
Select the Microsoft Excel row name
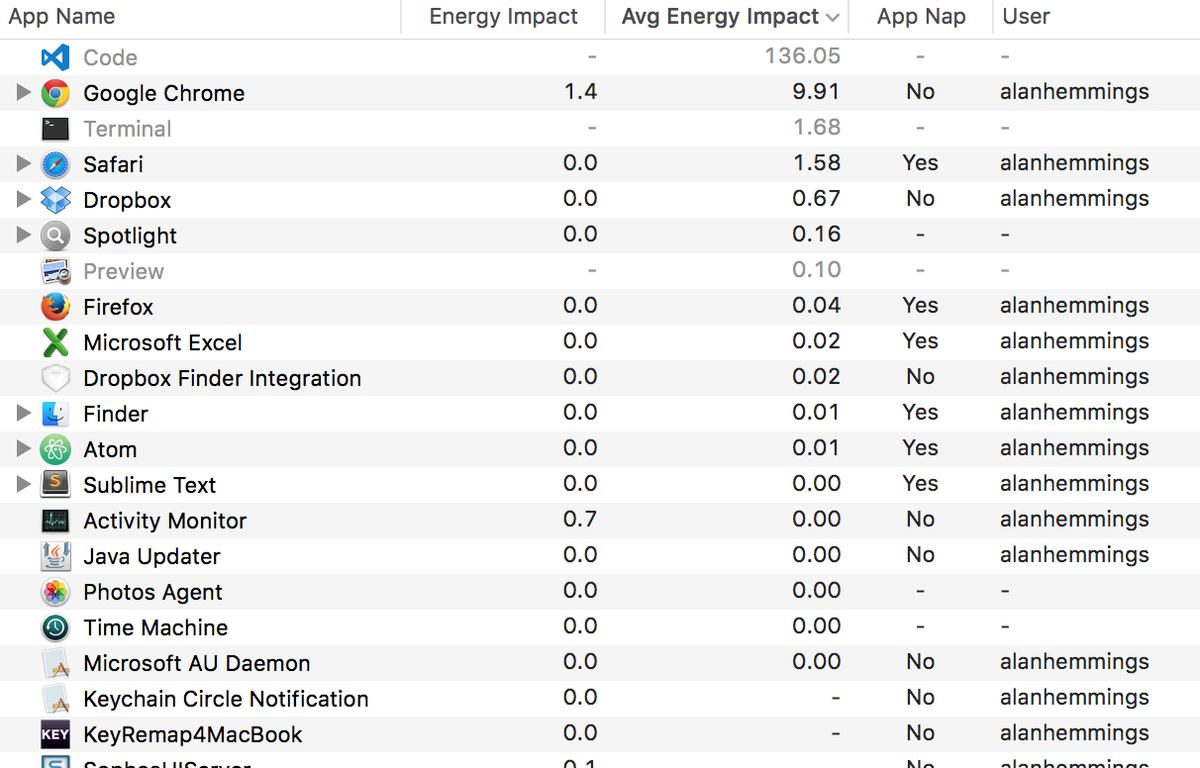pos(163,343)
